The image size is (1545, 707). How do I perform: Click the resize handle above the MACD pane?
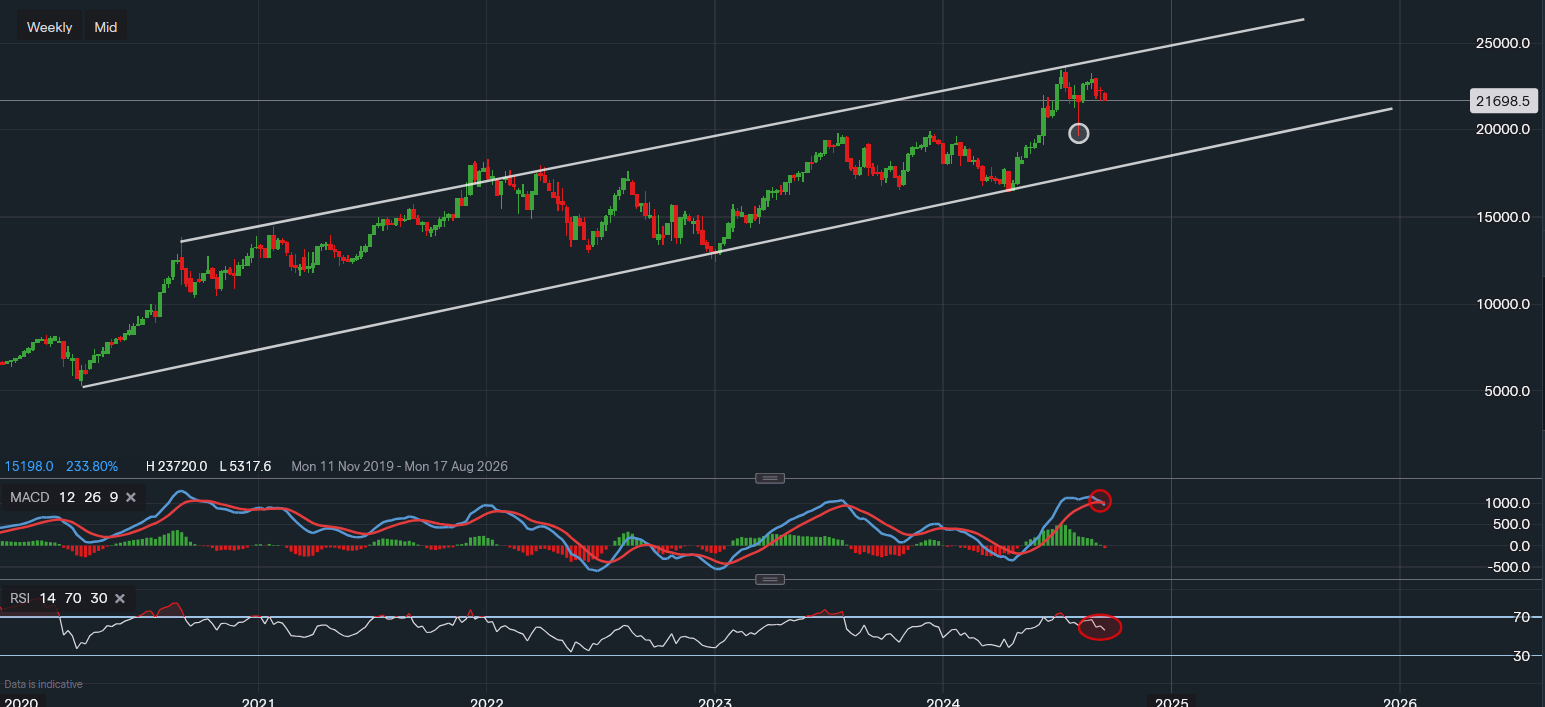[769, 478]
